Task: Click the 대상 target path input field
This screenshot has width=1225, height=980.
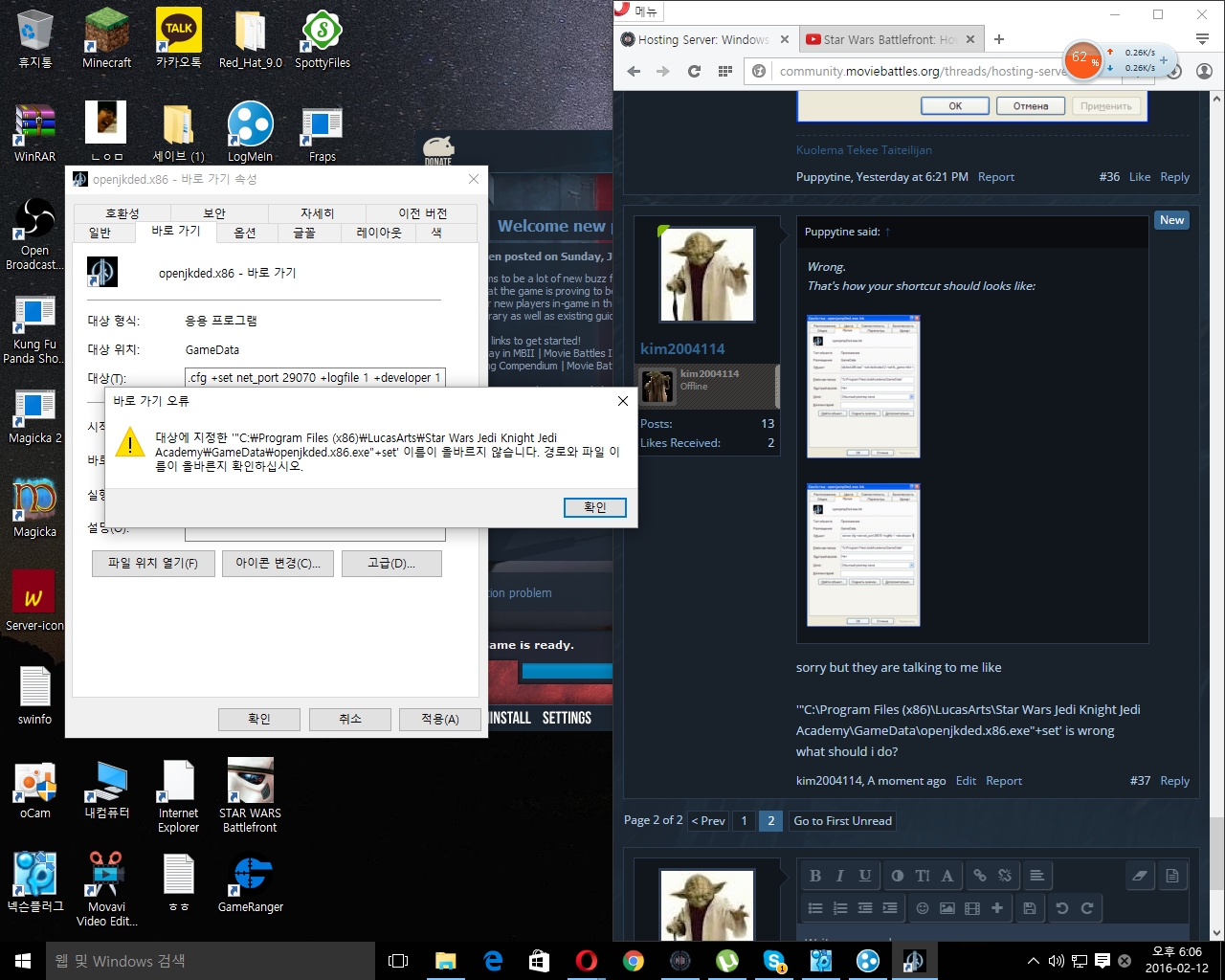Action: point(315,378)
